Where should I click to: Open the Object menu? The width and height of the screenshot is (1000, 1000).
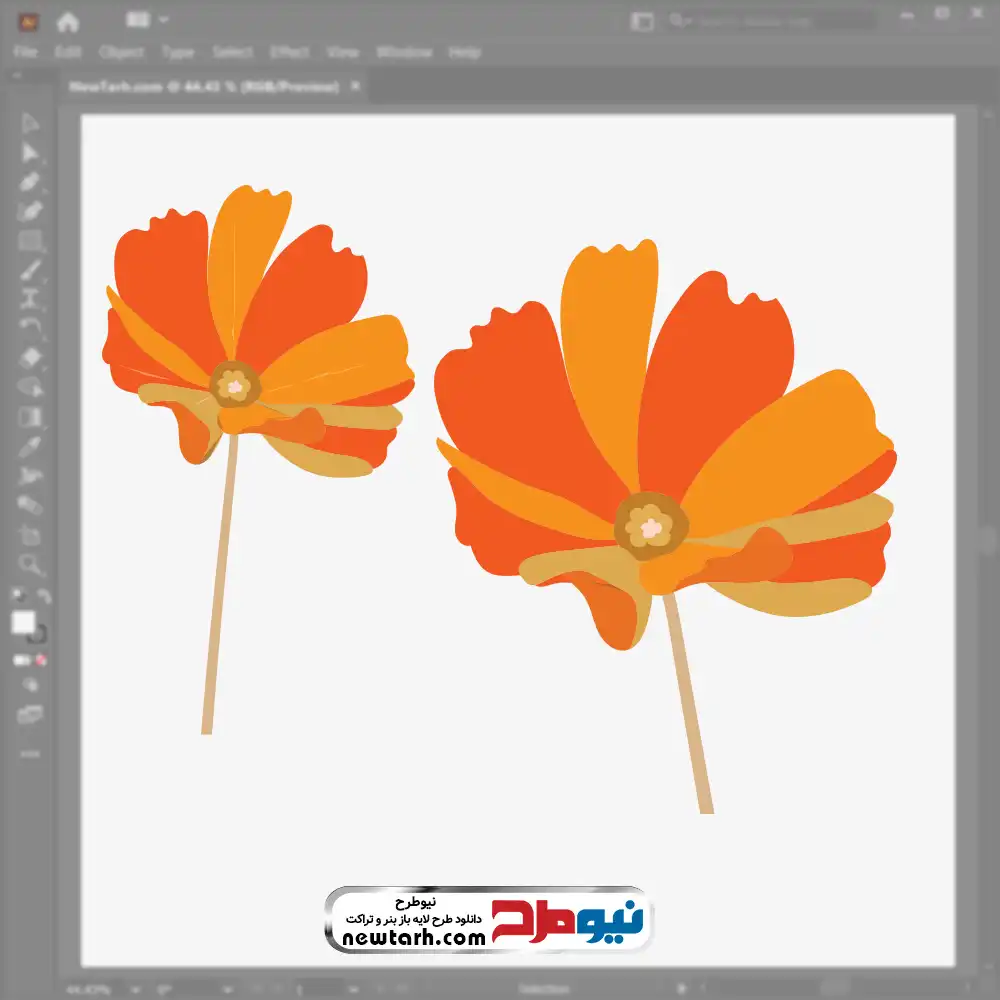click(x=121, y=52)
